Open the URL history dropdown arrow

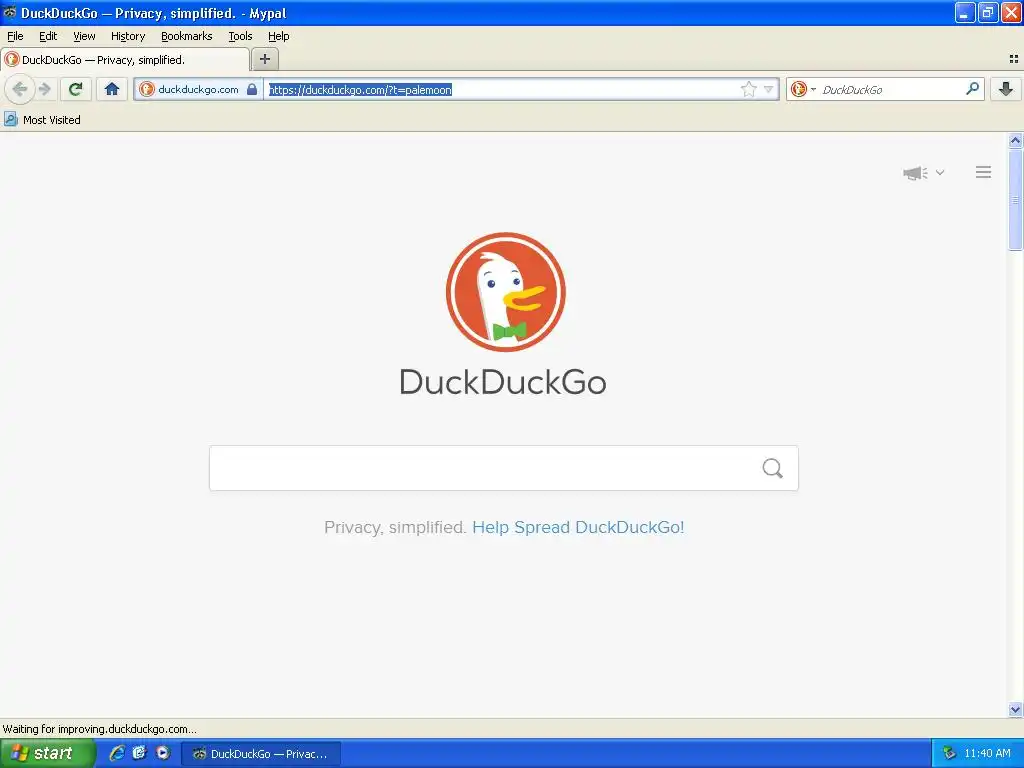point(769,89)
